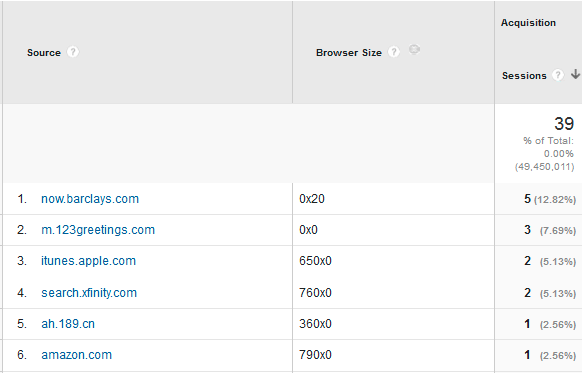Image resolution: width=582 pixels, height=373 pixels.
Task: Click the Source help question mark icon
Action: point(73,52)
